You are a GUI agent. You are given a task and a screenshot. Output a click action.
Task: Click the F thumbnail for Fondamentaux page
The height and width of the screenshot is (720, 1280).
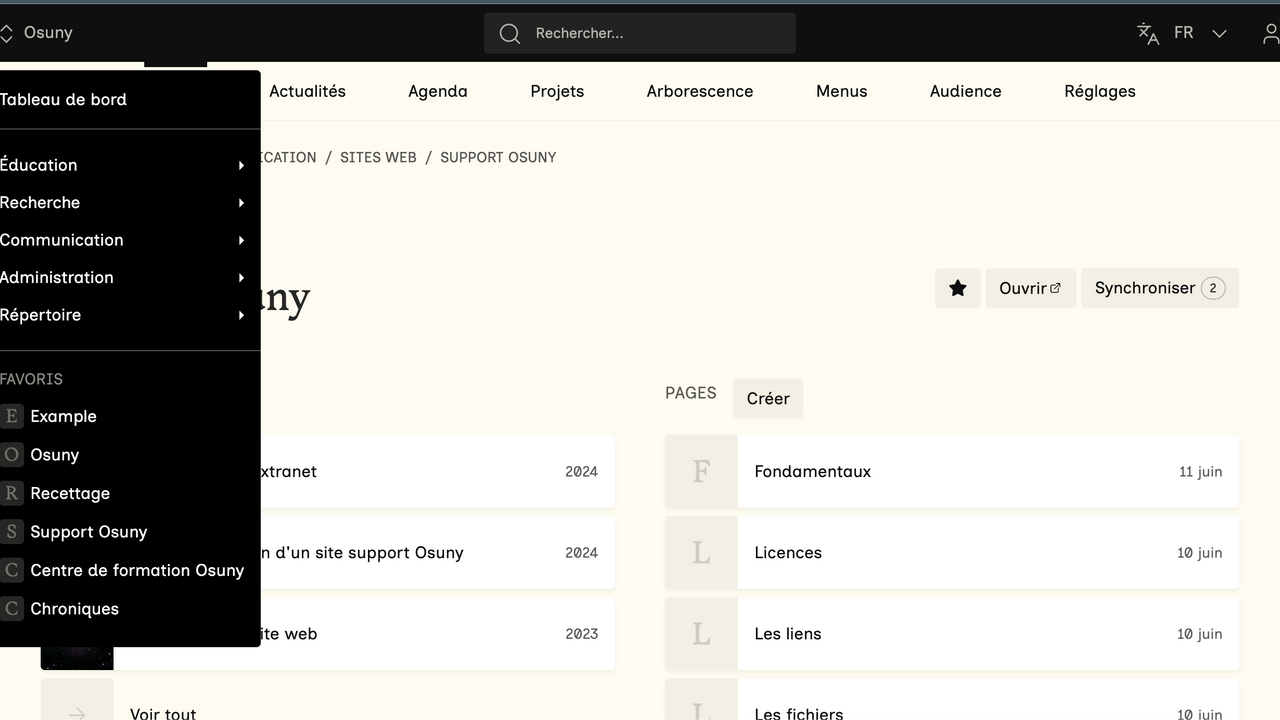701,471
